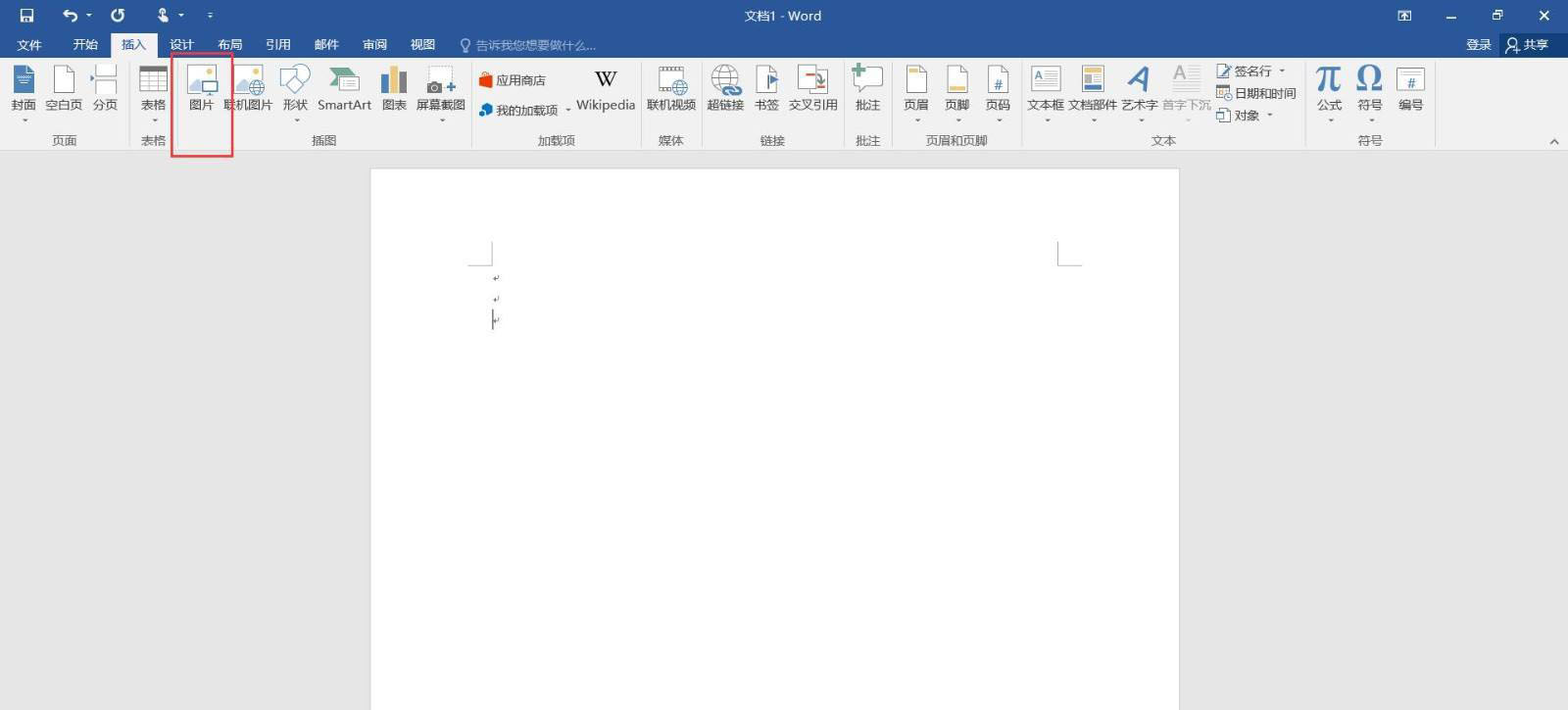Click the 登录 sign-in link

1478,45
